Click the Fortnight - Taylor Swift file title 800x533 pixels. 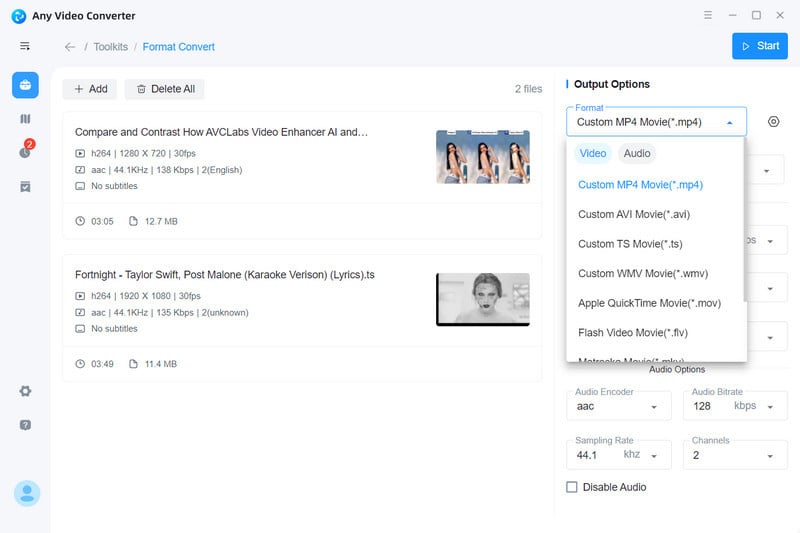click(x=224, y=275)
